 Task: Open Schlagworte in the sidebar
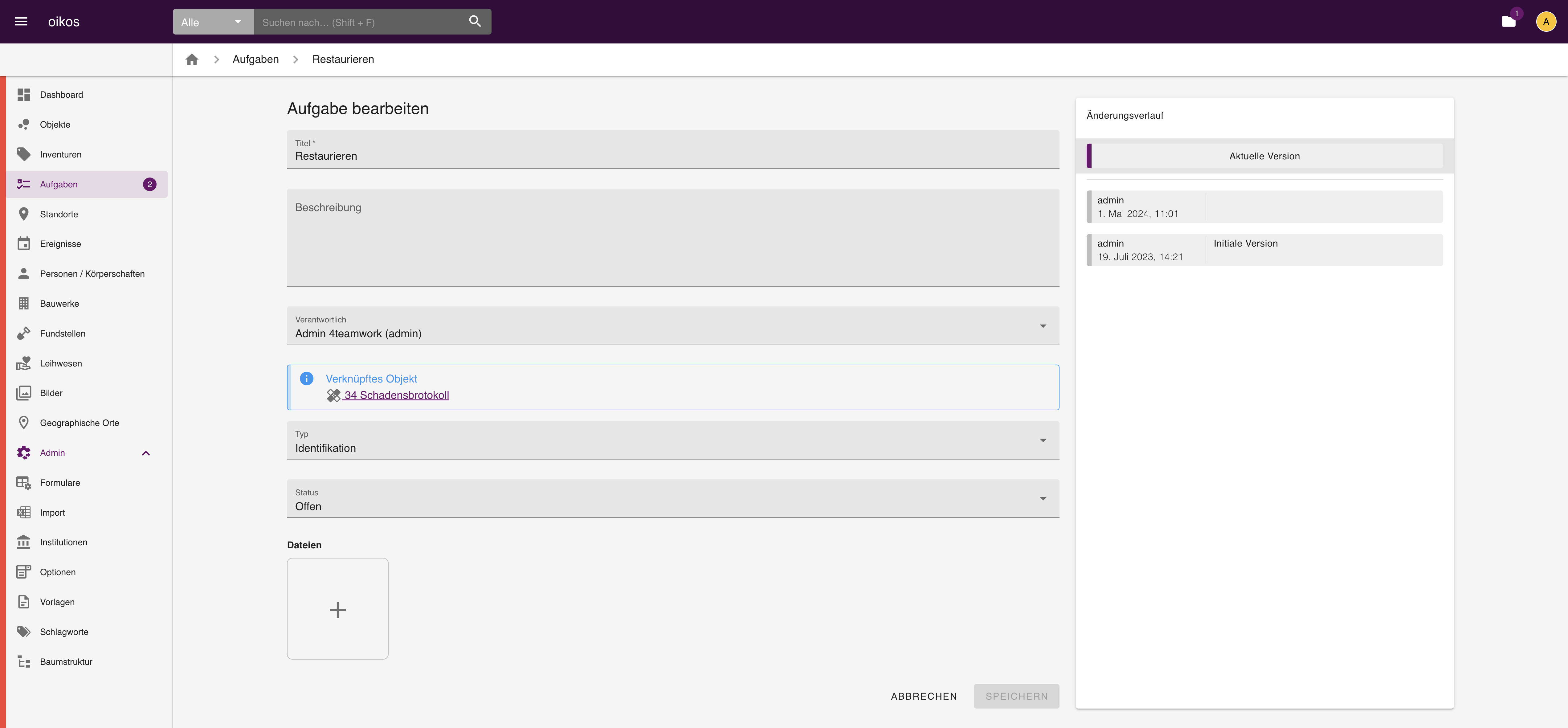pos(87,632)
